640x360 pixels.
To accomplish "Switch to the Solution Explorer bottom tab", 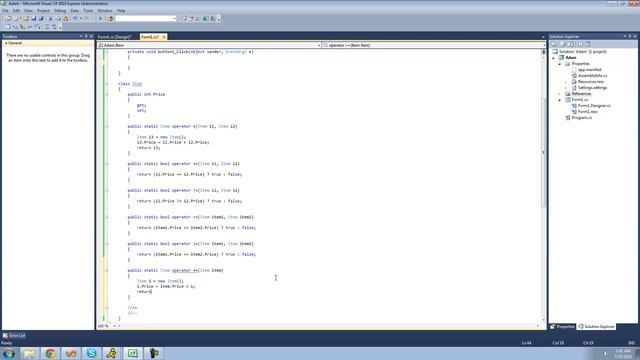I will click(597, 327).
